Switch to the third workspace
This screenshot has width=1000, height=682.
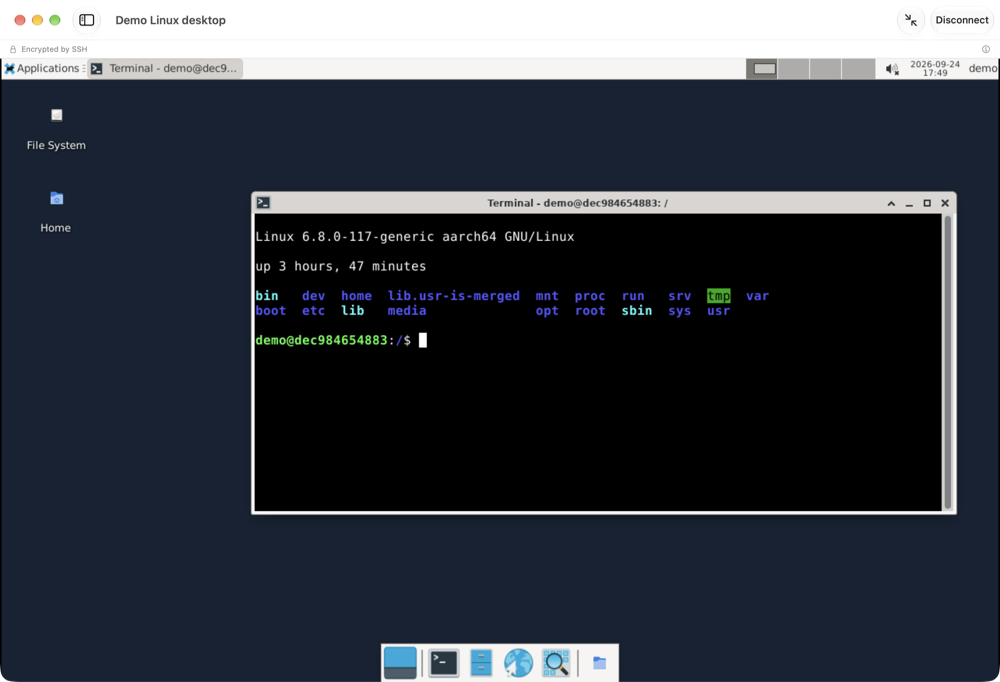(x=826, y=69)
